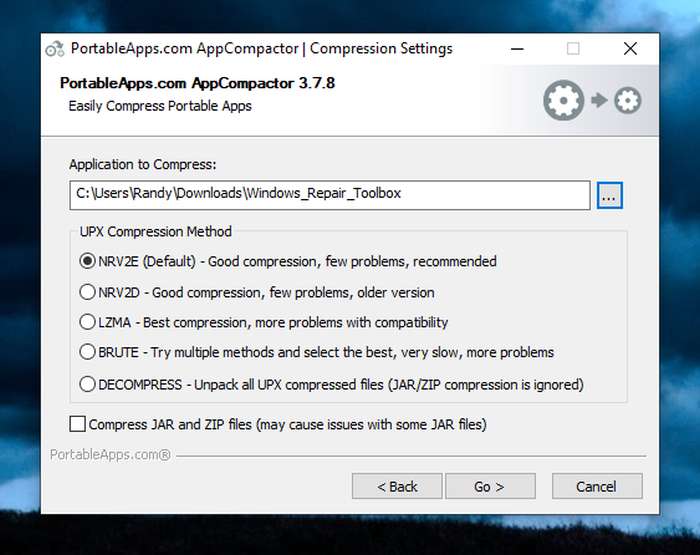Image resolution: width=700 pixels, height=555 pixels.
Task: Click the PortableApps.com® footer label
Action: (x=110, y=455)
